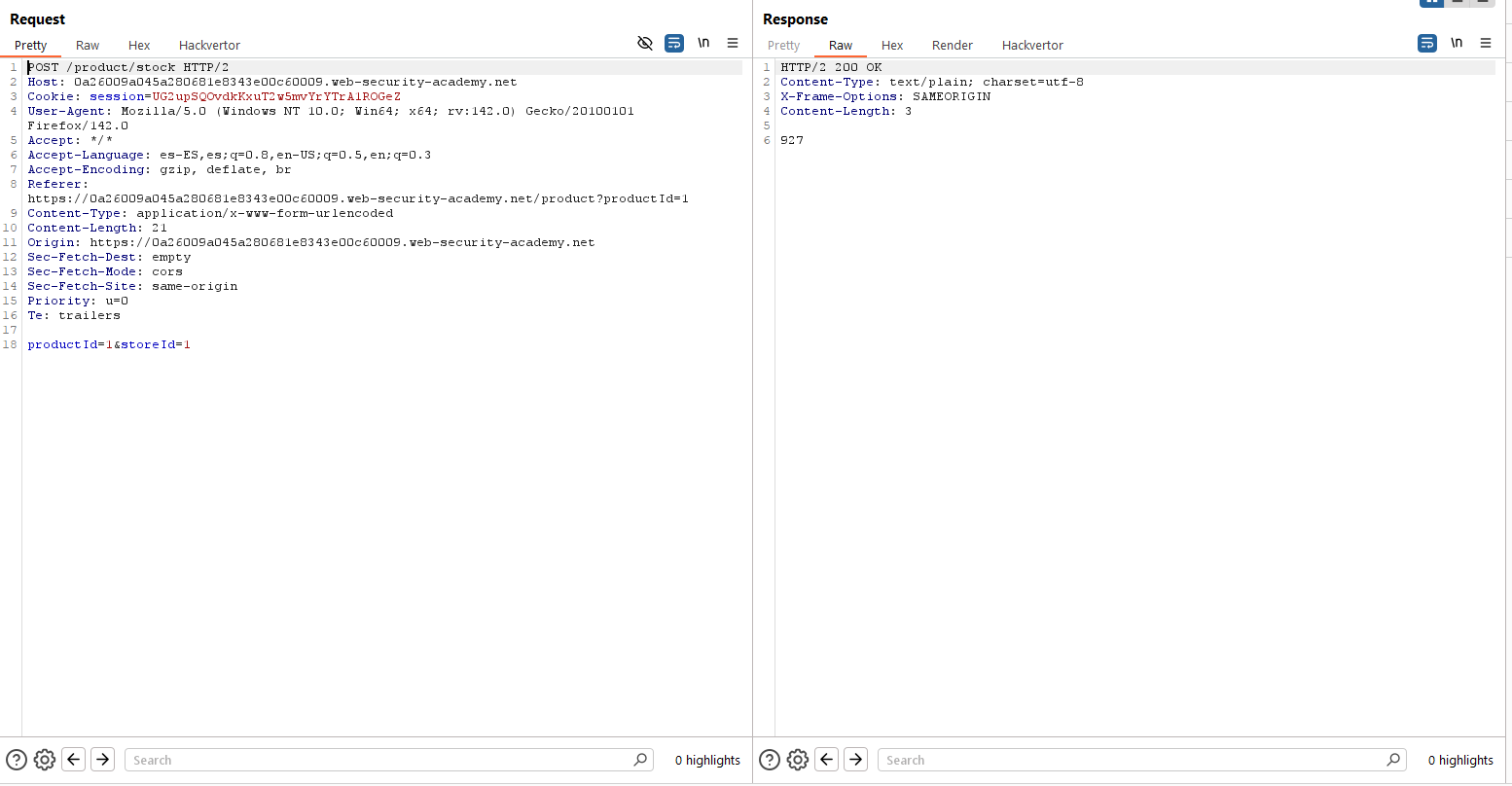
Task: Open help icon below Request panel
Action: point(17,760)
